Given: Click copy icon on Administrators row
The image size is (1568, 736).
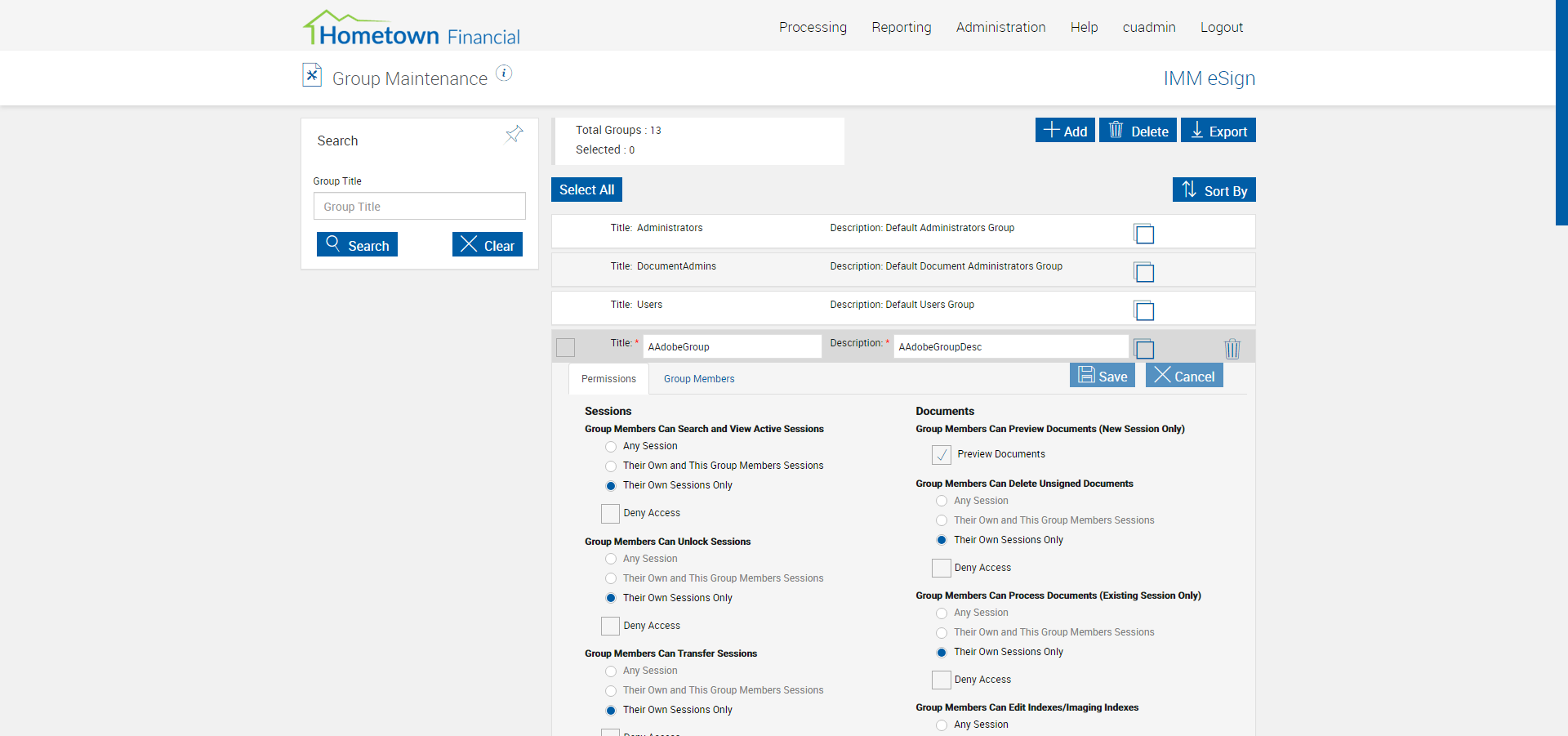Looking at the screenshot, I should 1144,234.
